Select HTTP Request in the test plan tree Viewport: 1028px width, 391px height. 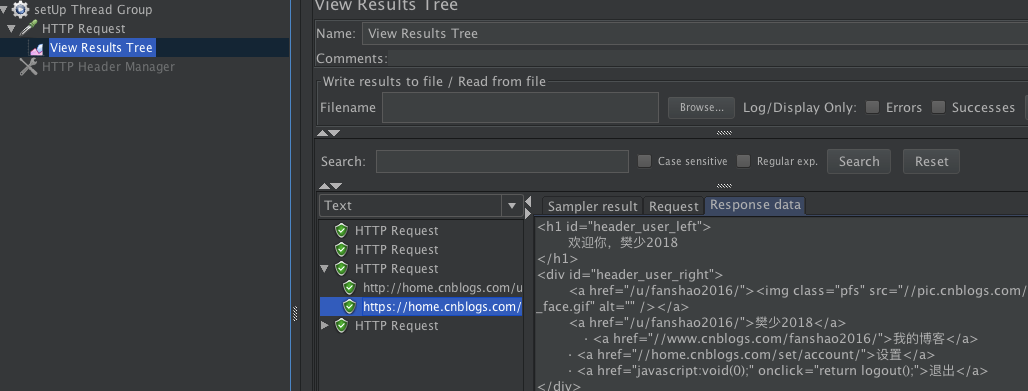point(83,29)
